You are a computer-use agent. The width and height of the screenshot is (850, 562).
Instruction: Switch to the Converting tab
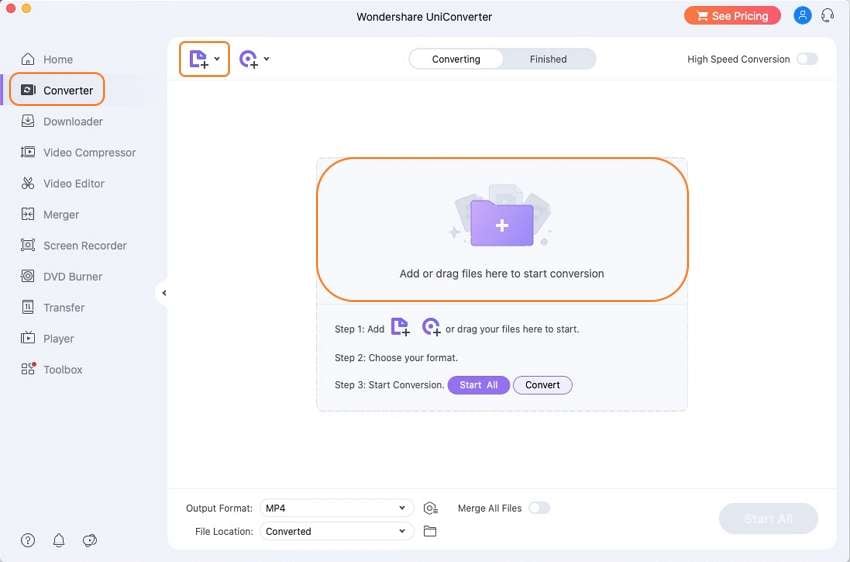tap(456, 59)
